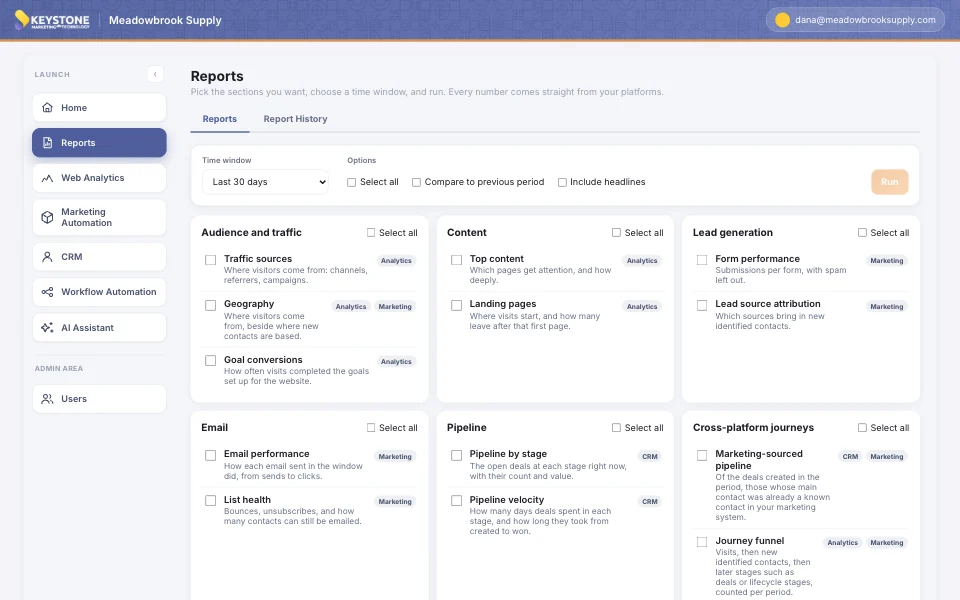Click the Cross-platform journeys heading

[x=753, y=428]
